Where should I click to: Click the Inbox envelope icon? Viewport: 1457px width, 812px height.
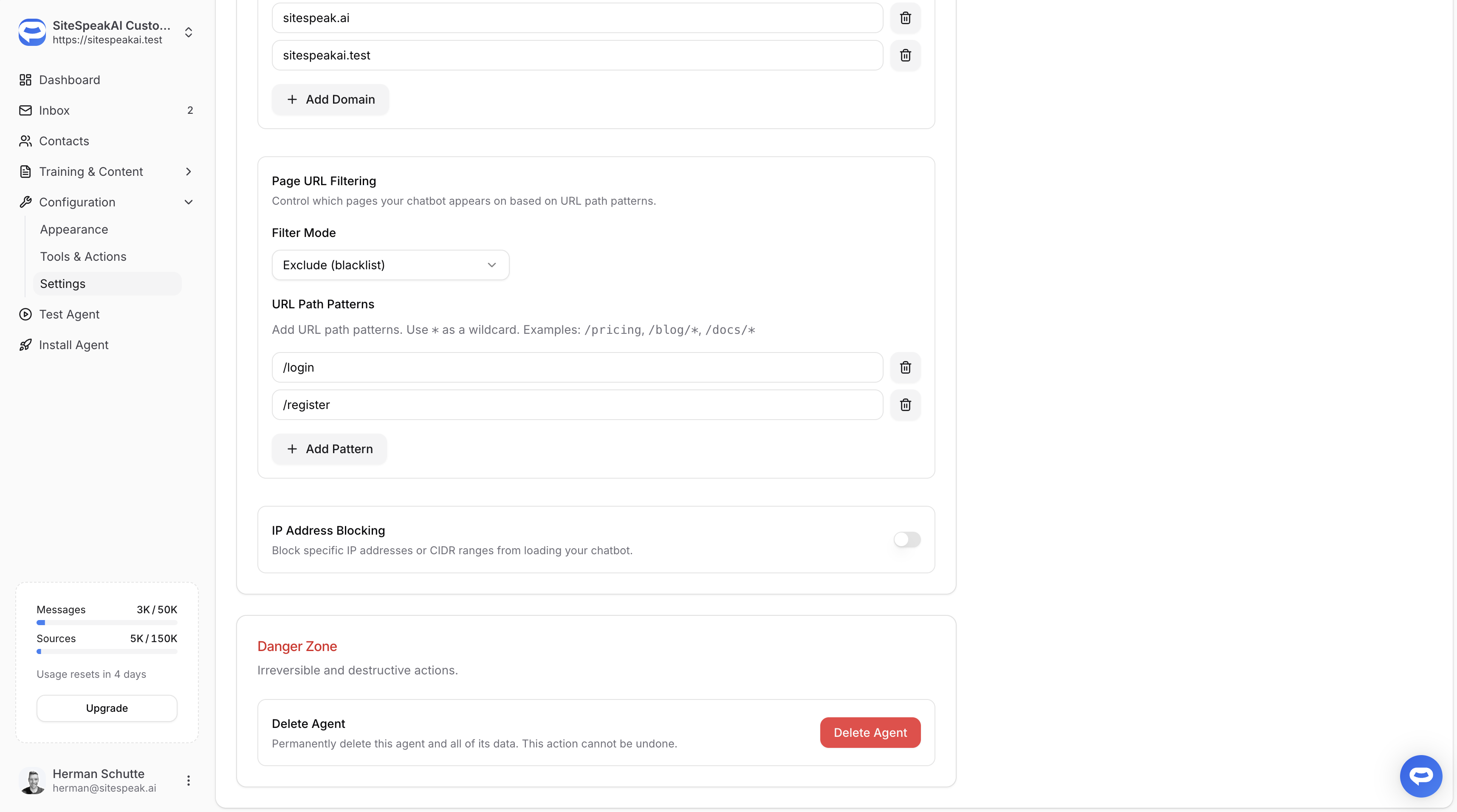pyautogui.click(x=25, y=110)
